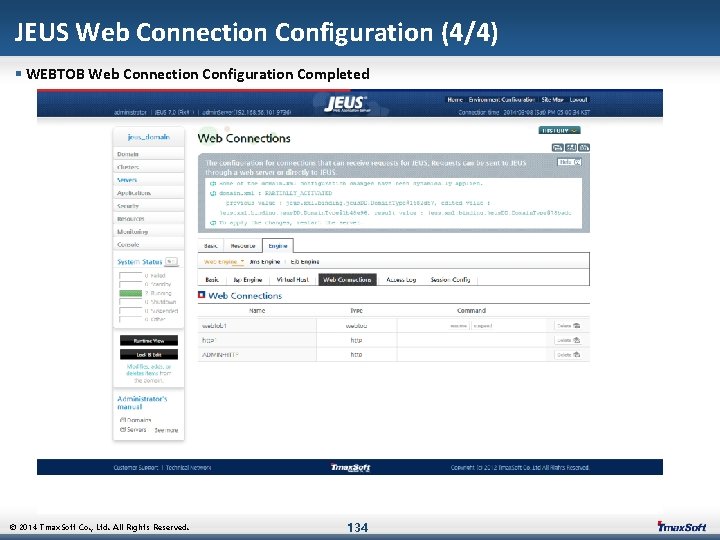
Task: Click the last icon under the HISTORY button
Action: [584, 147]
